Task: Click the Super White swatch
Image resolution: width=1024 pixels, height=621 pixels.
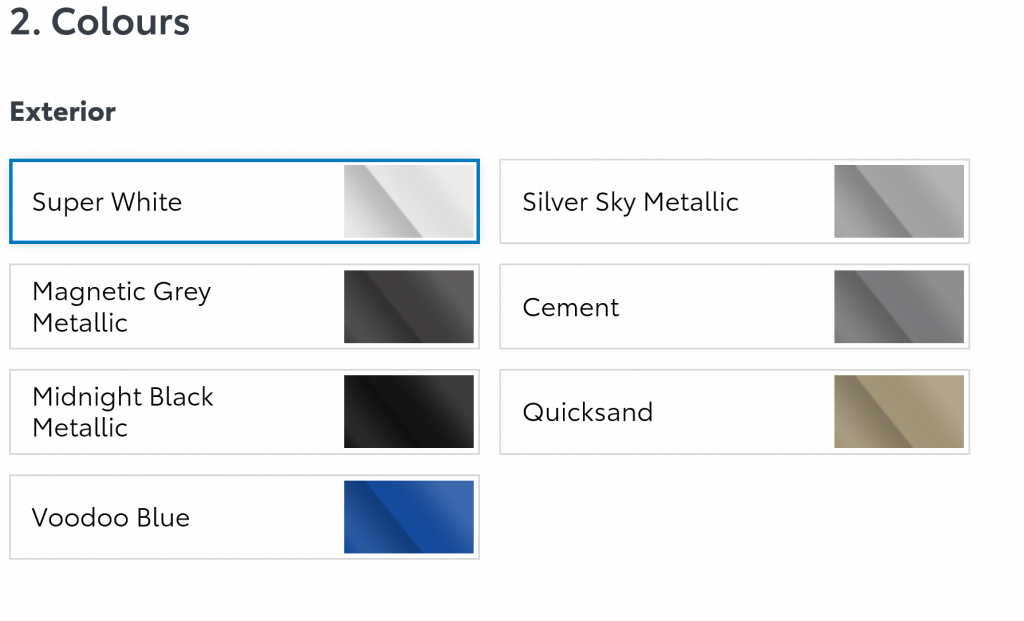Action: 409,201
